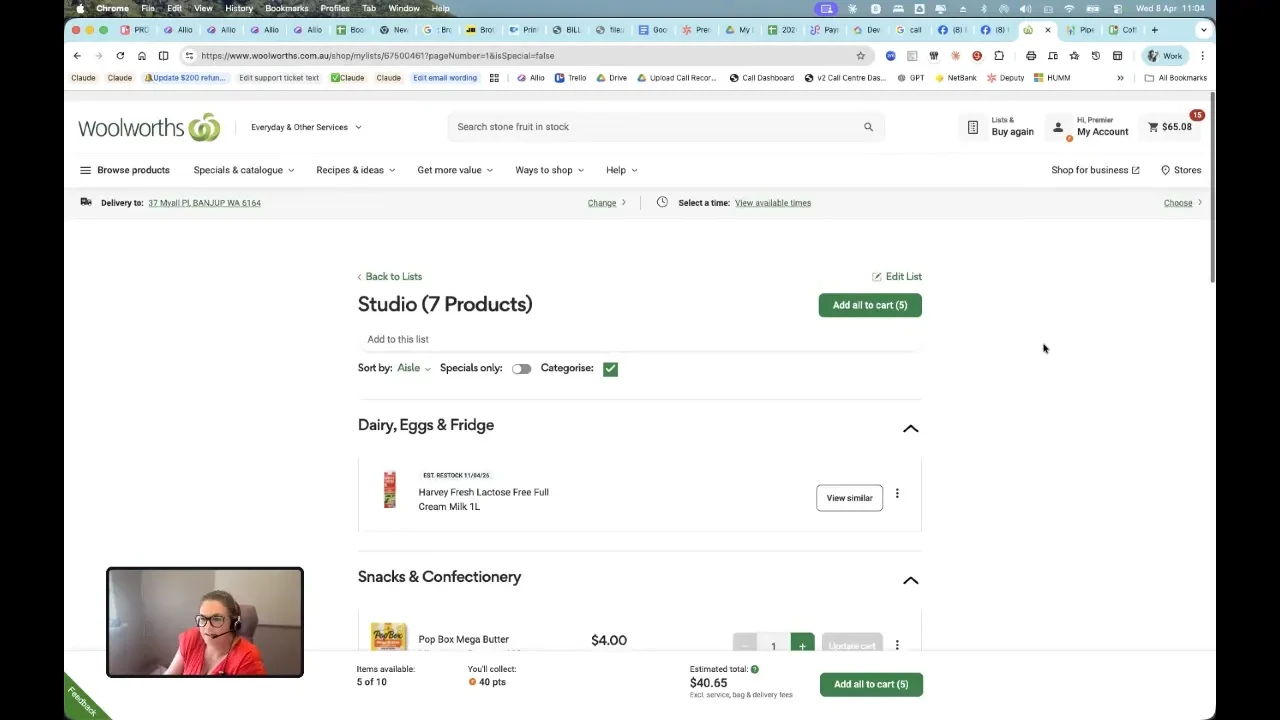Screen dimensions: 1280x720
Task: Expand the Help menu on Woolworths
Action: 622,170
